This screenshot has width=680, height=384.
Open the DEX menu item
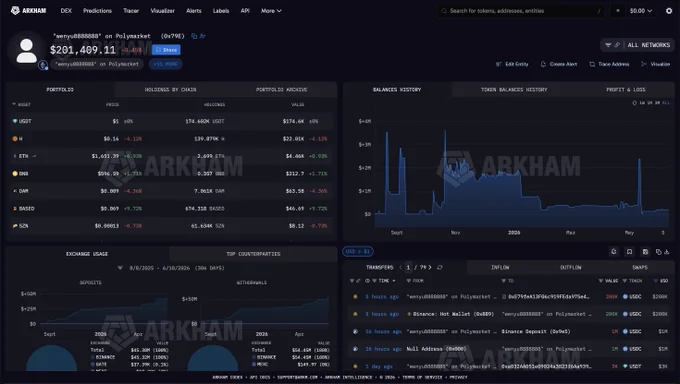(66, 11)
